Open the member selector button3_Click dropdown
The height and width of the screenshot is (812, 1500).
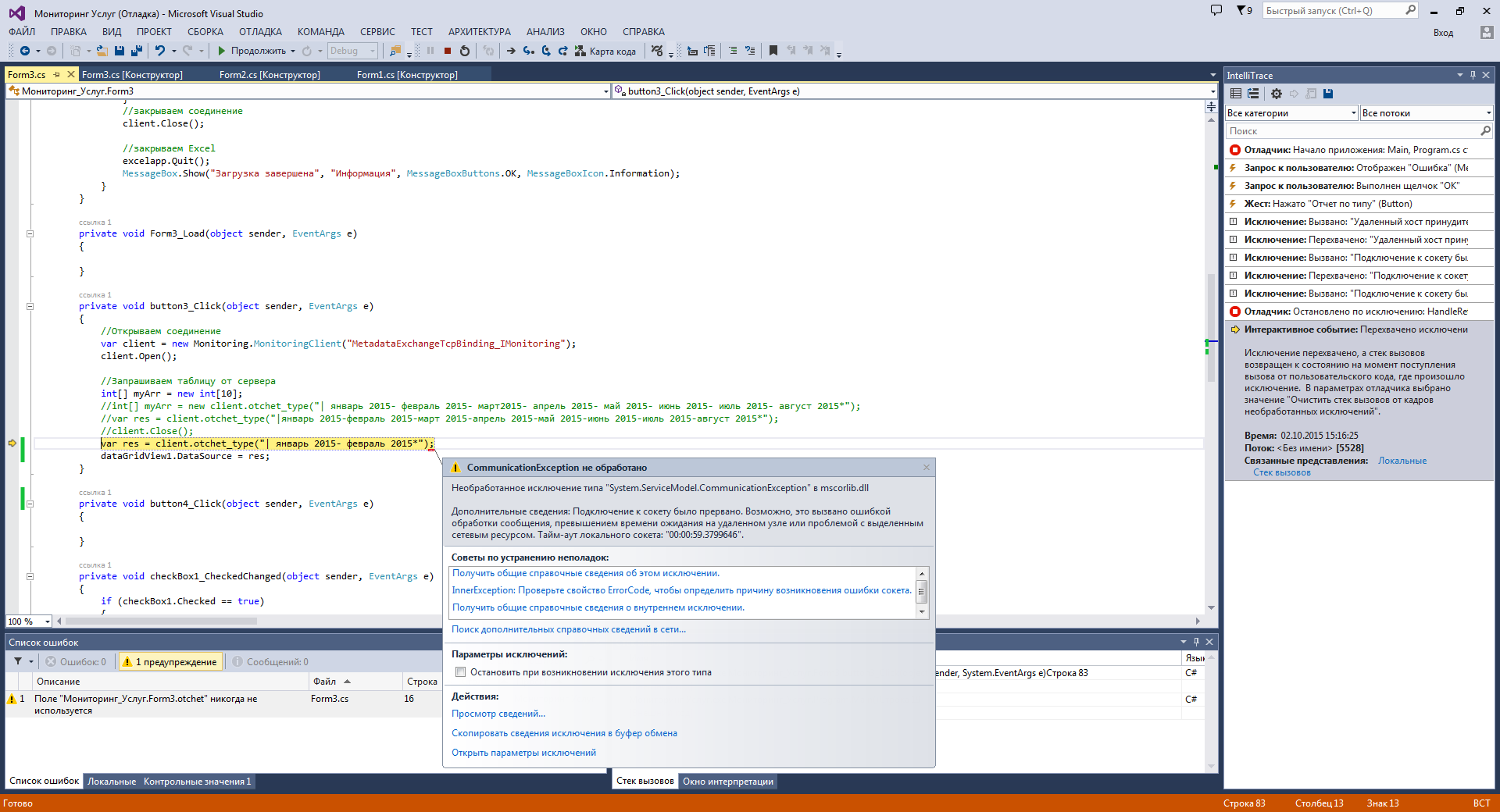(915, 91)
